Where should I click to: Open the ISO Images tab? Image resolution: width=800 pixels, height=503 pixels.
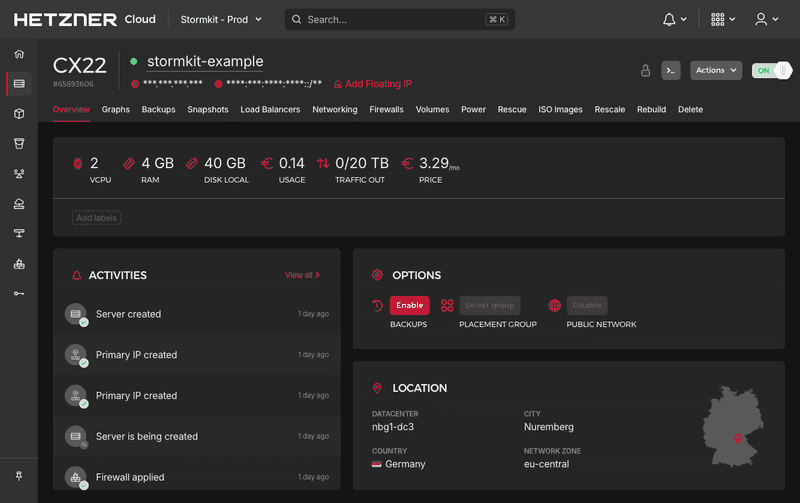pyautogui.click(x=560, y=110)
